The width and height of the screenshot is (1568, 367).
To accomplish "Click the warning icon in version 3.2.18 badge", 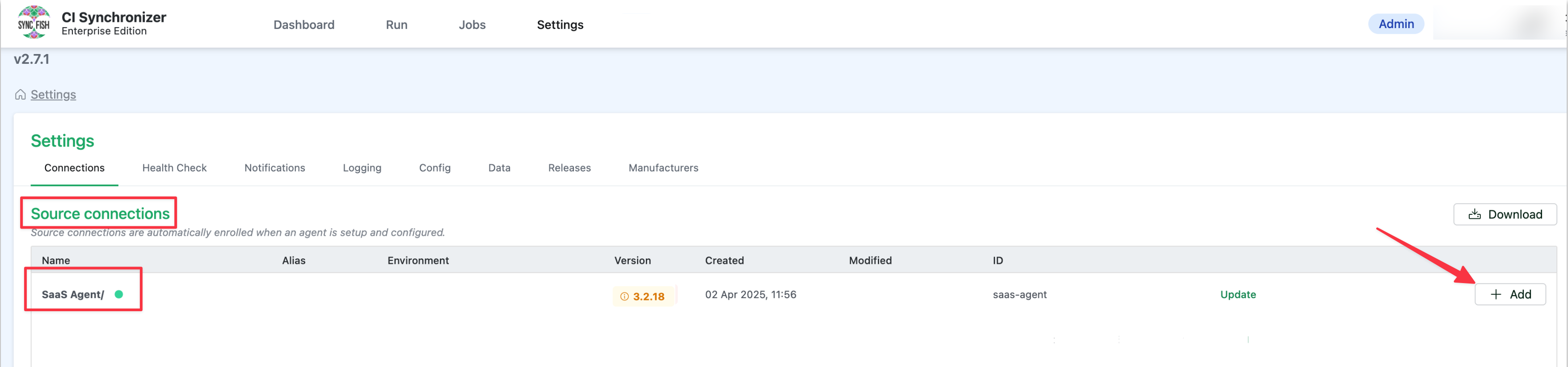I will coord(624,296).
